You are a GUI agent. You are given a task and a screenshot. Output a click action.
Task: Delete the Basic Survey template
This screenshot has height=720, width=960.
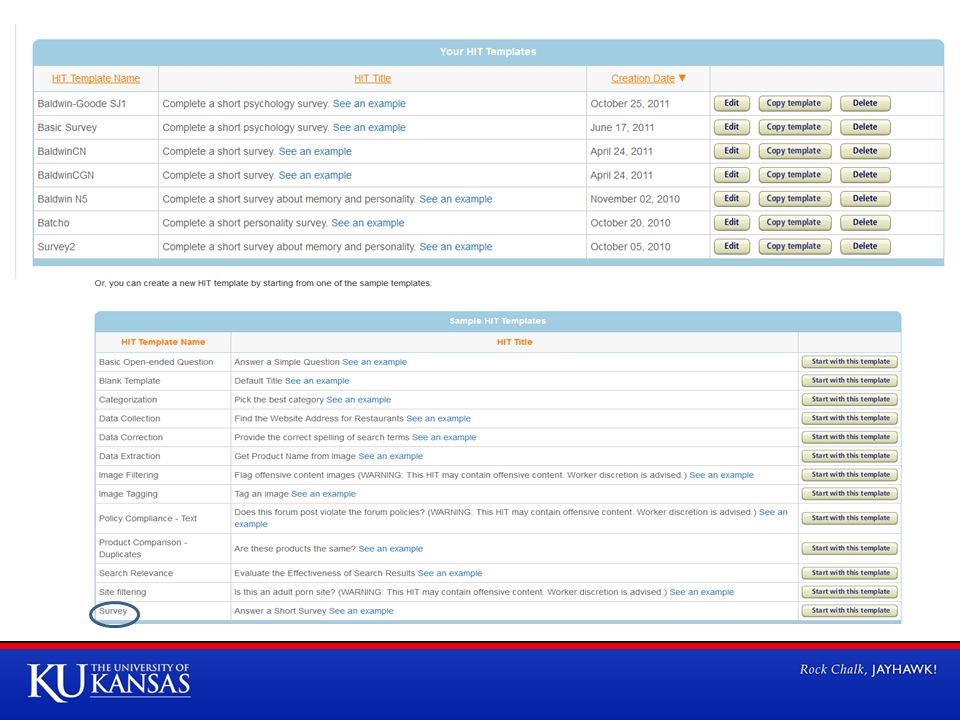click(x=864, y=127)
